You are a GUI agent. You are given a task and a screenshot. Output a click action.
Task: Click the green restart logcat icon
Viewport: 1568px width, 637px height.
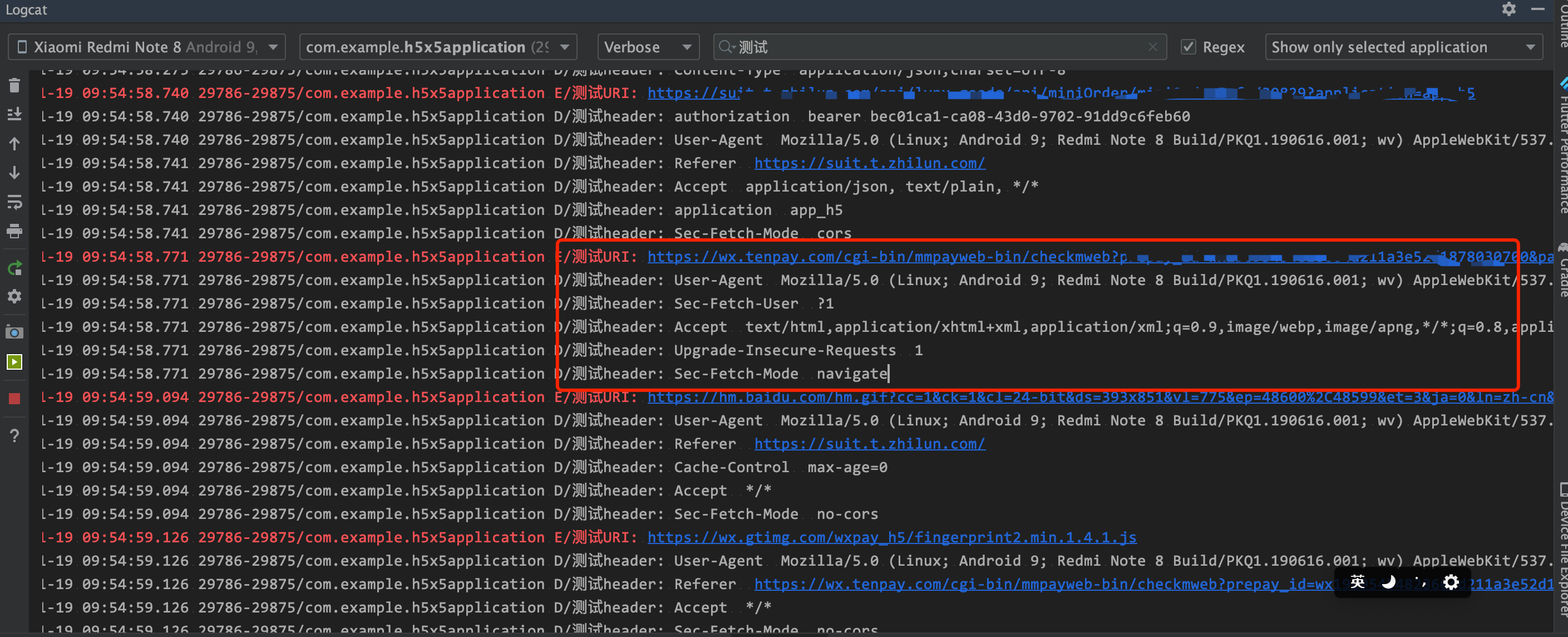pos(14,268)
